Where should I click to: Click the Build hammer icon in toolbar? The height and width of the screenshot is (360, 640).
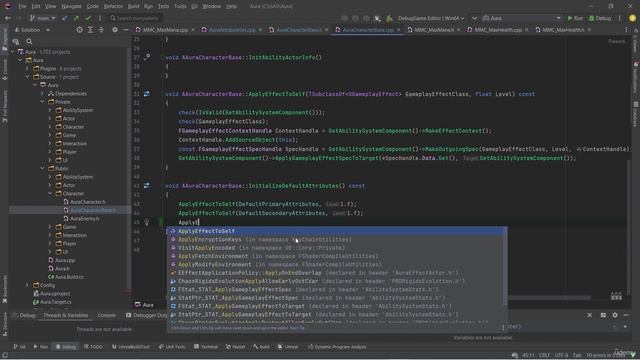click(x=389, y=18)
